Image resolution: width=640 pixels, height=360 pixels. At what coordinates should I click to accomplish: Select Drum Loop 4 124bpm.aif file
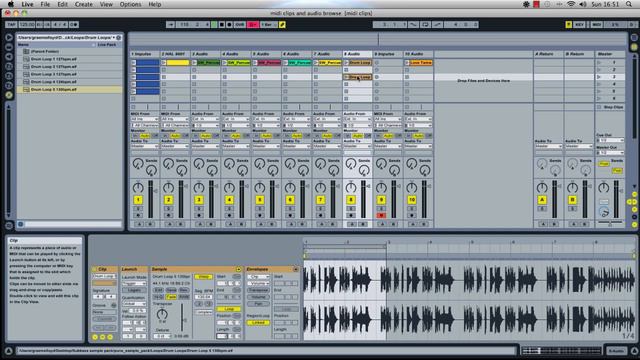pyautogui.click(x=69, y=82)
